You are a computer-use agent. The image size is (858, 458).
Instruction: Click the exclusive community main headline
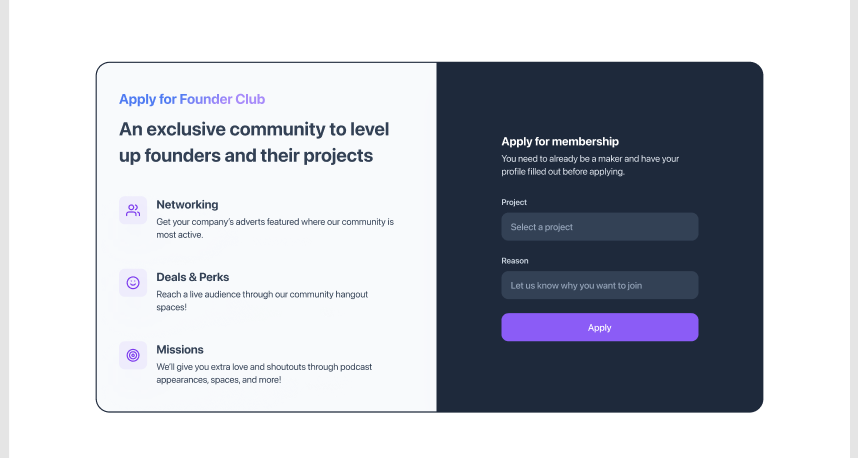click(254, 142)
